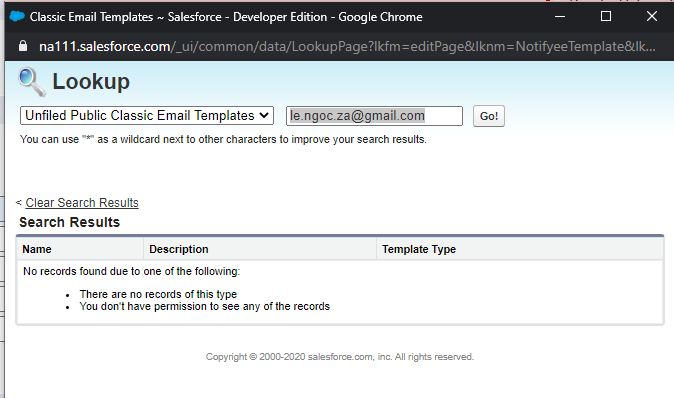The width and height of the screenshot is (674, 398).
Task: Click 'There are no records of this type'
Action: click(158, 294)
